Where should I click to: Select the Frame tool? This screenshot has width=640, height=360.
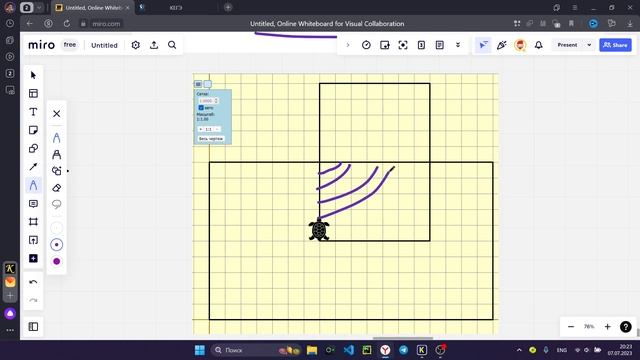click(33, 222)
